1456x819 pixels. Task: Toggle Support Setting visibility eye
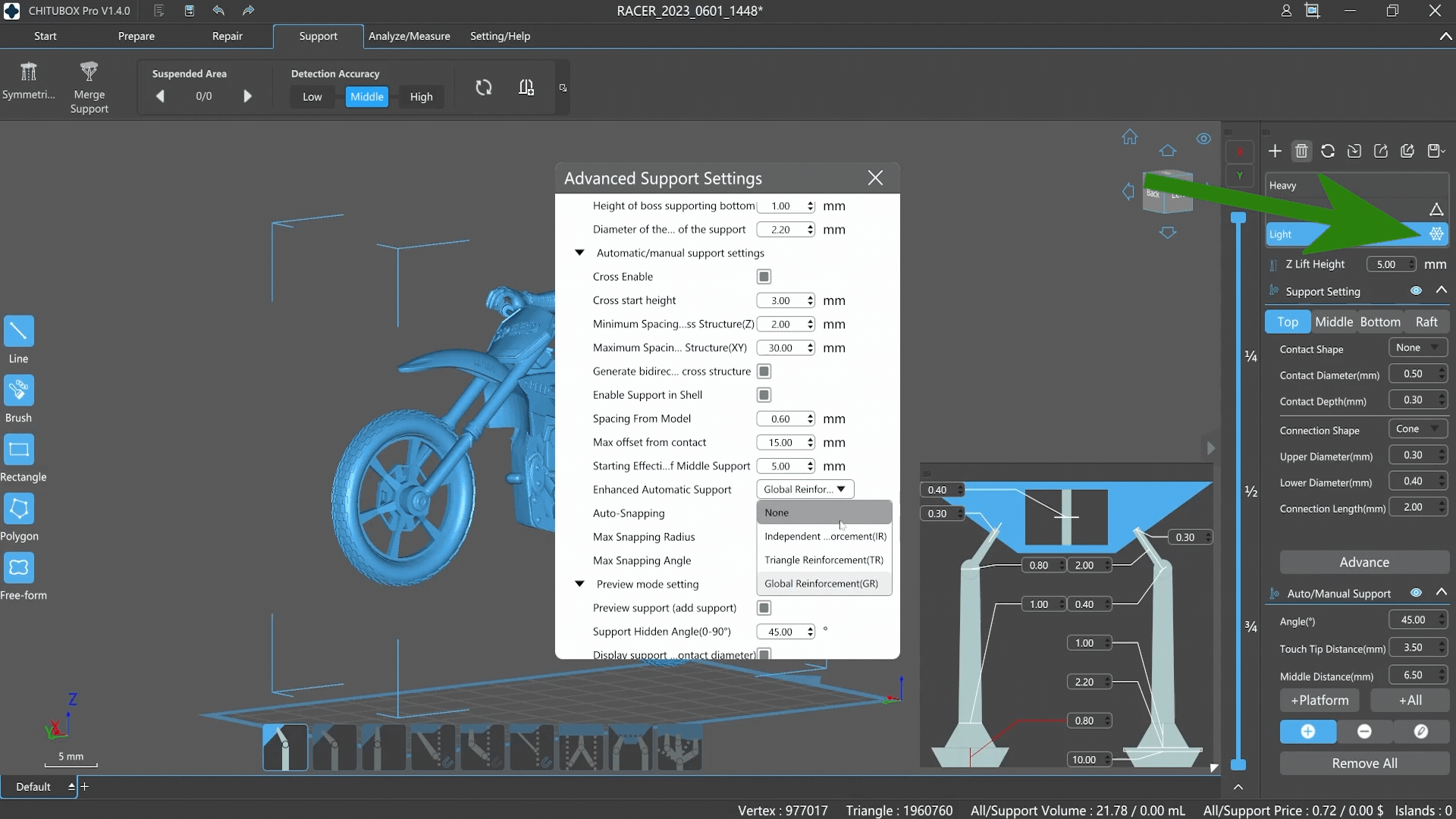(x=1416, y=290)
